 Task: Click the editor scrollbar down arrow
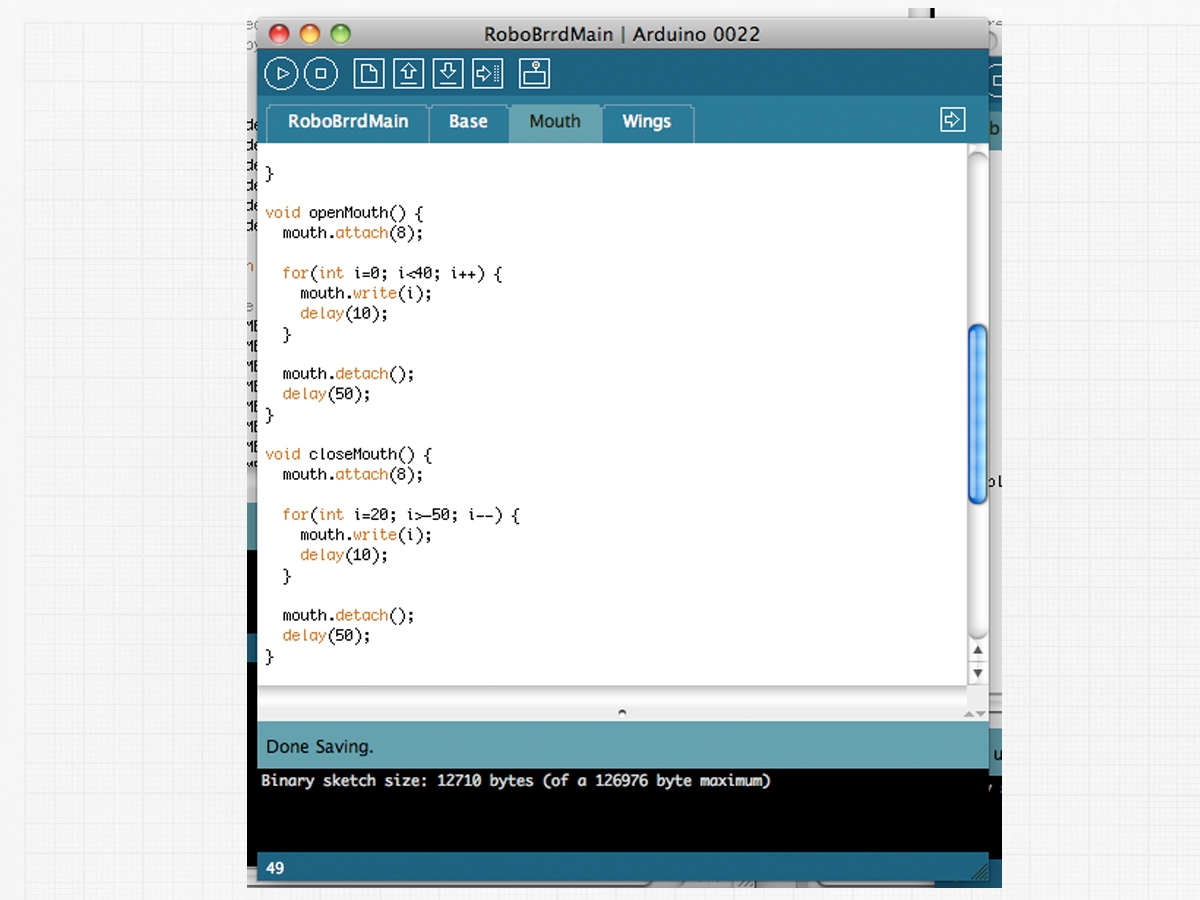click(978, 674)
